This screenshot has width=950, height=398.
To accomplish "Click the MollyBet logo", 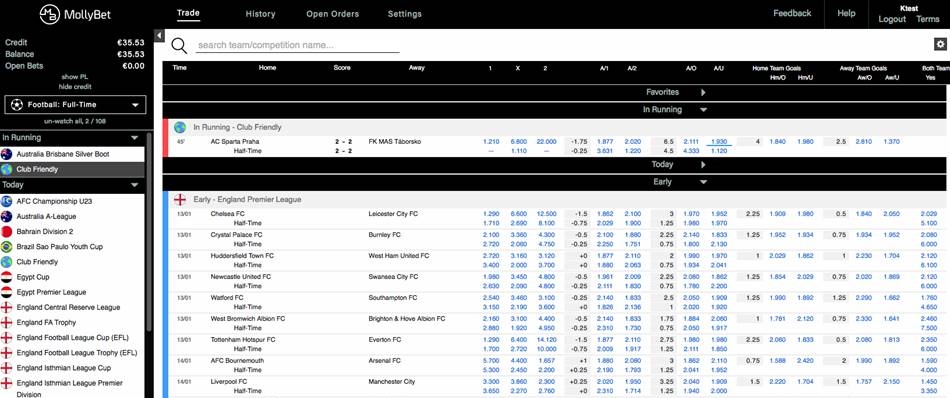I will [x=75, y=15].
